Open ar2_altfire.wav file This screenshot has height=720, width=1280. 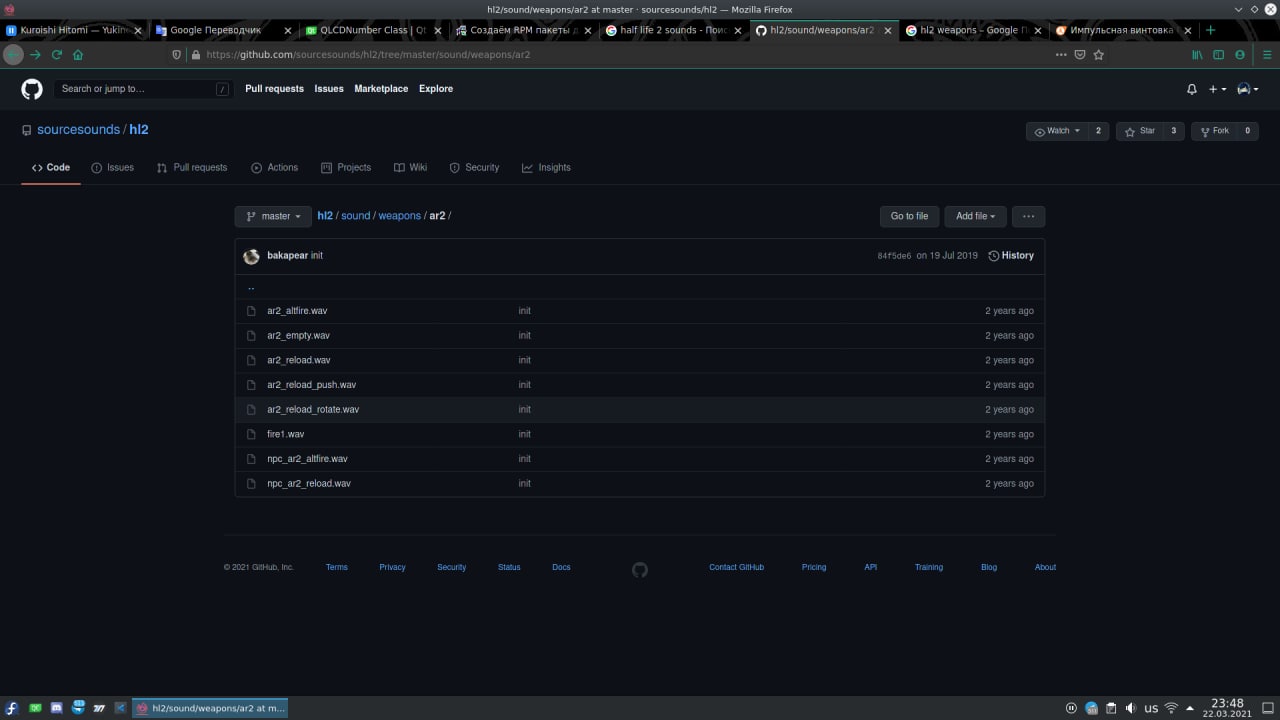tap(297, 311)
